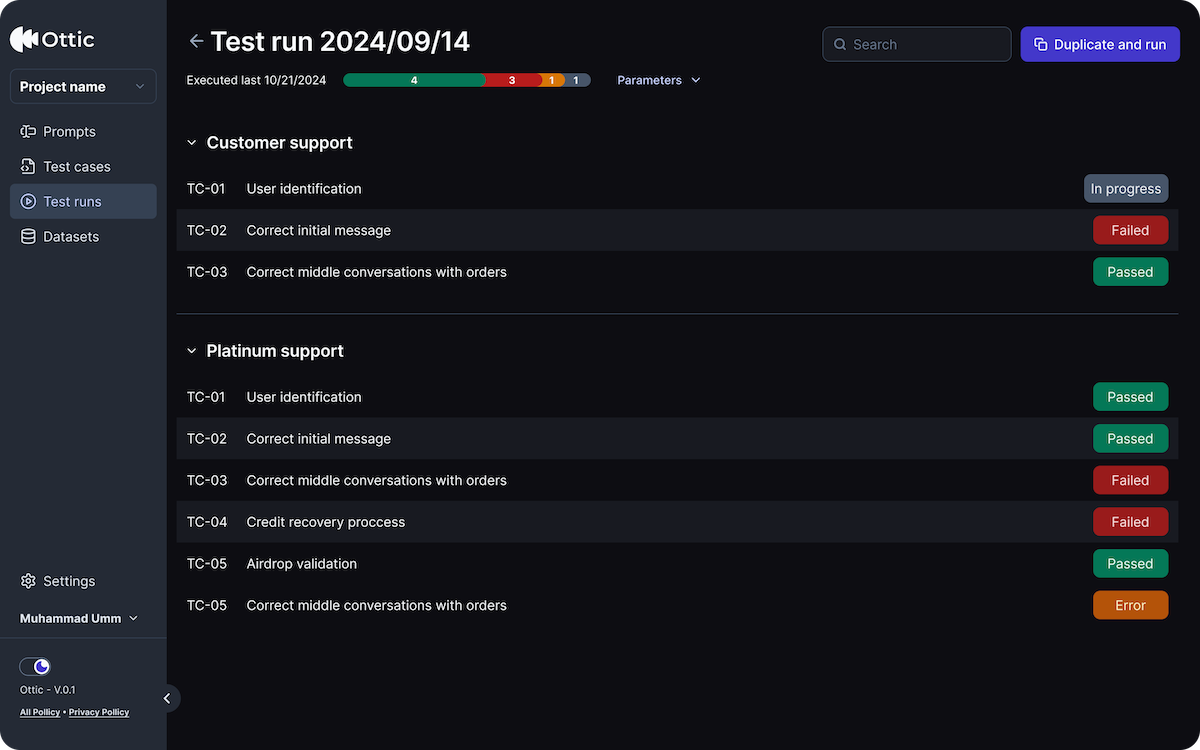Click the Datasets database icon
Image resolution: width=1200 pixels, height=750 pixels.
point(28,237)
